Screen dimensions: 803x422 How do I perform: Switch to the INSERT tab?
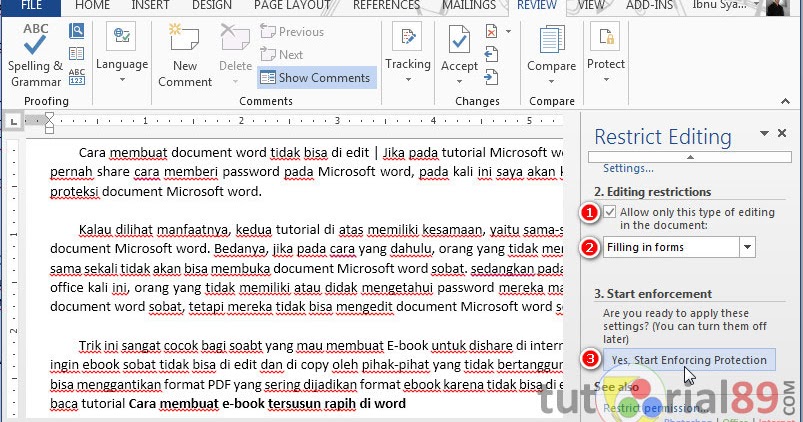[x=150, y=6]
